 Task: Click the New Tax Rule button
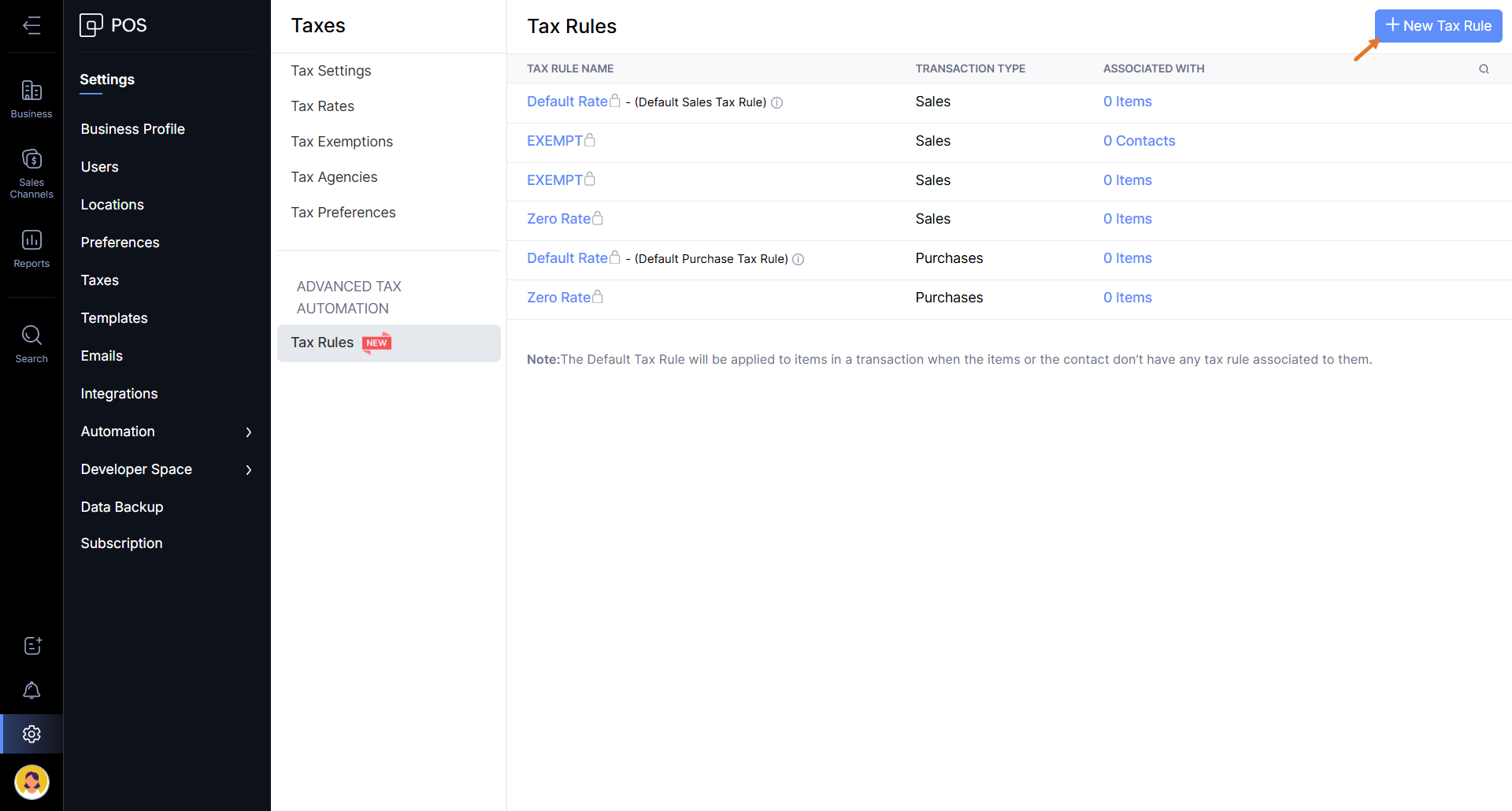pyautogui.click(x=1438, y=26)
